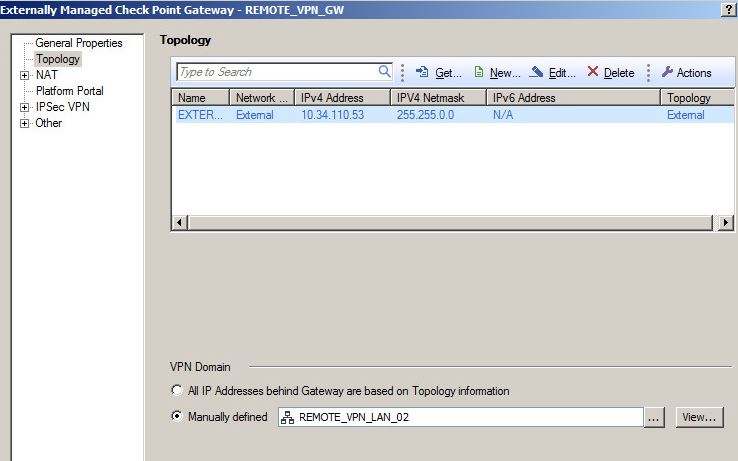
Task: Select Topology in the left tree
Action: [58, 59]
